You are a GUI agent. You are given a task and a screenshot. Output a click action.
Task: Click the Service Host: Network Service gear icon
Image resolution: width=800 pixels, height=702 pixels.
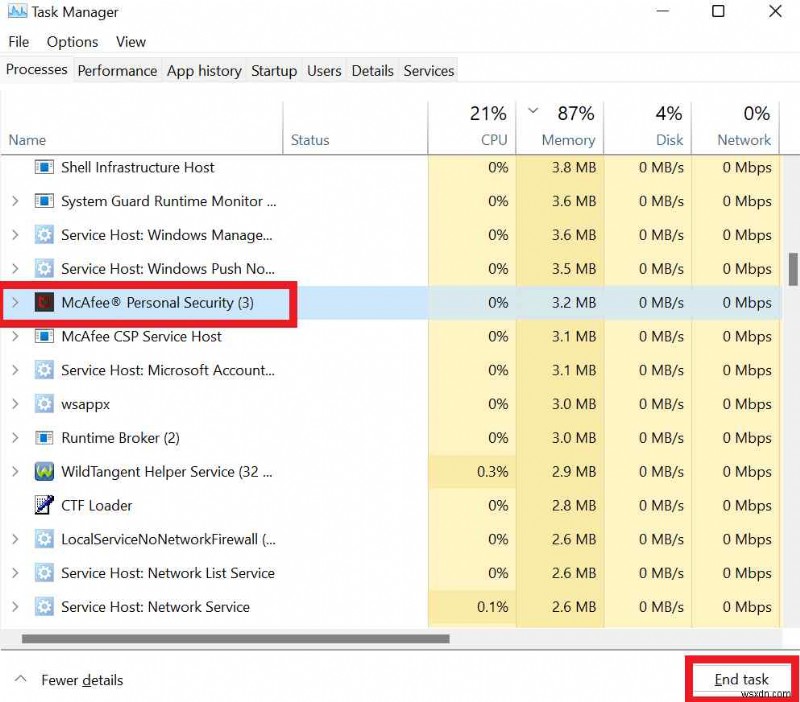42,607
